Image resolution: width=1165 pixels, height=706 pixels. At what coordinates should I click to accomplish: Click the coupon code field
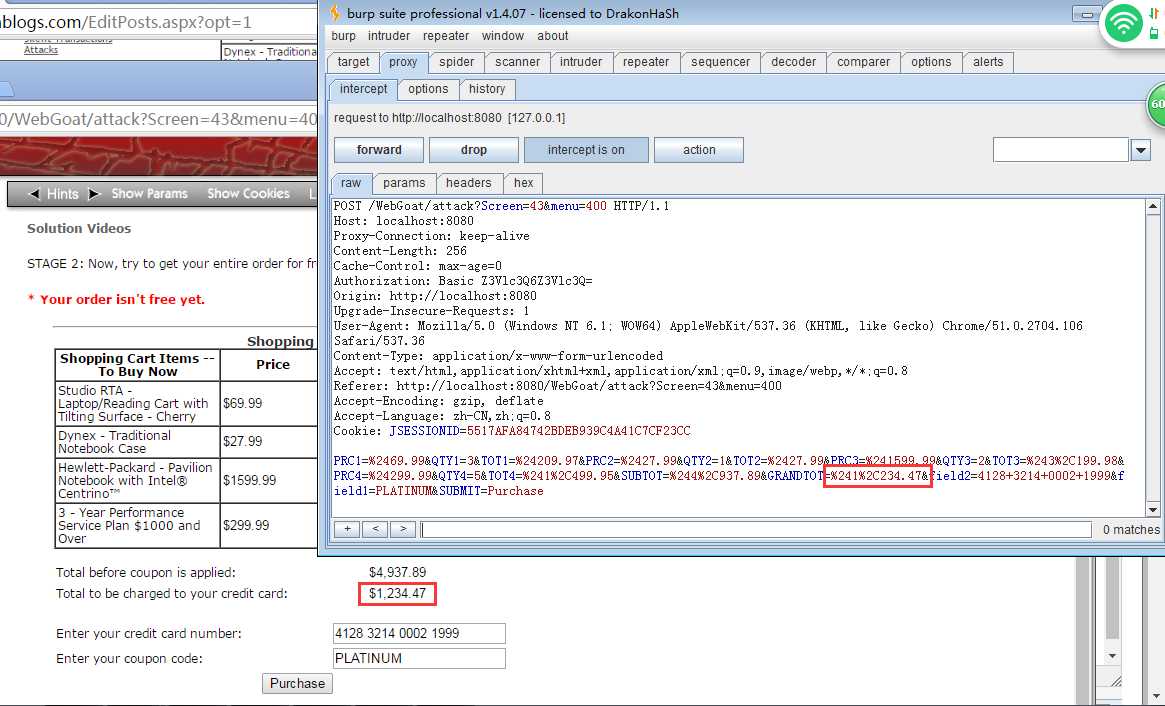419,658
